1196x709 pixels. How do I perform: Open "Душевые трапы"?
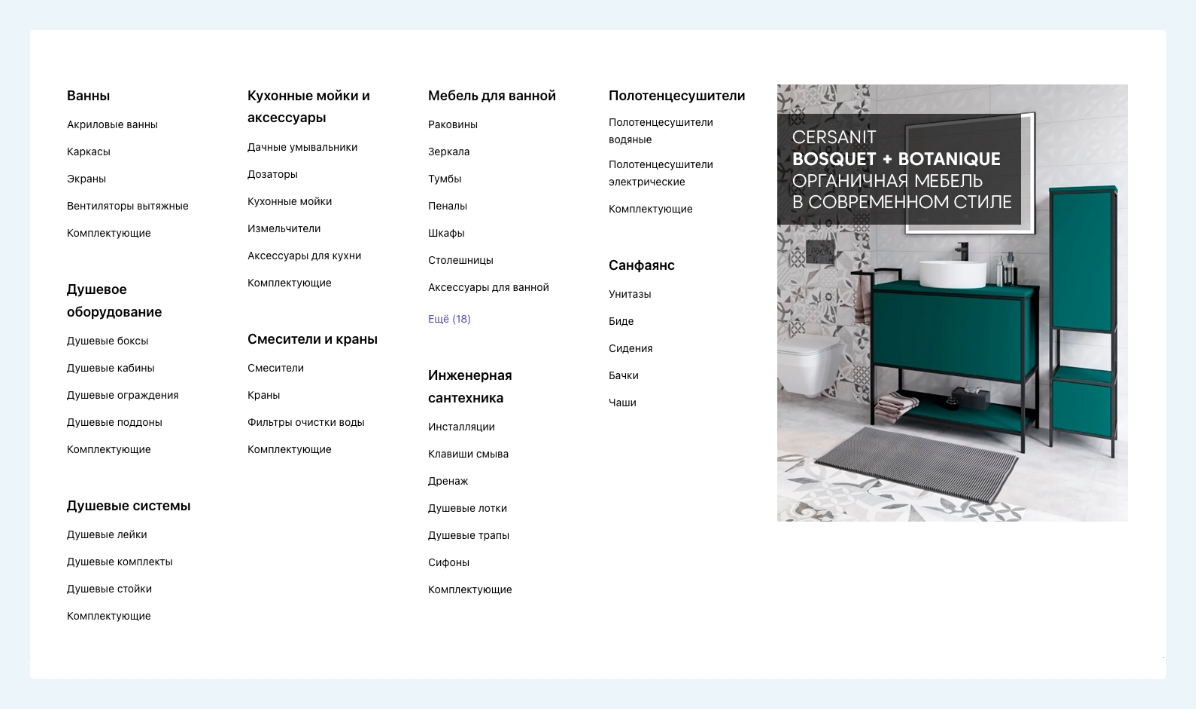pos(469,535)
